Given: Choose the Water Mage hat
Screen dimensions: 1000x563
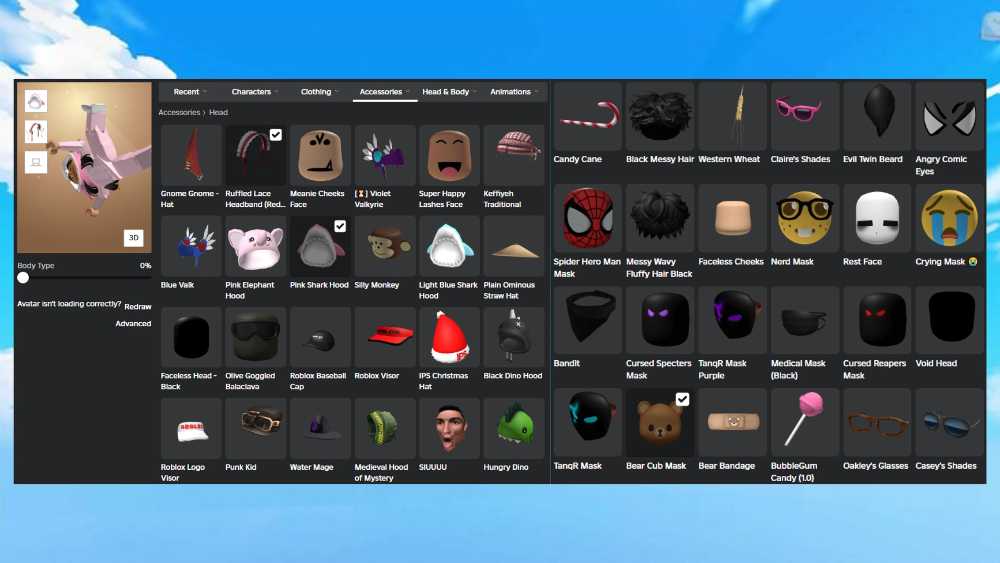Looking at the screenshot, I should pos(320,428).
